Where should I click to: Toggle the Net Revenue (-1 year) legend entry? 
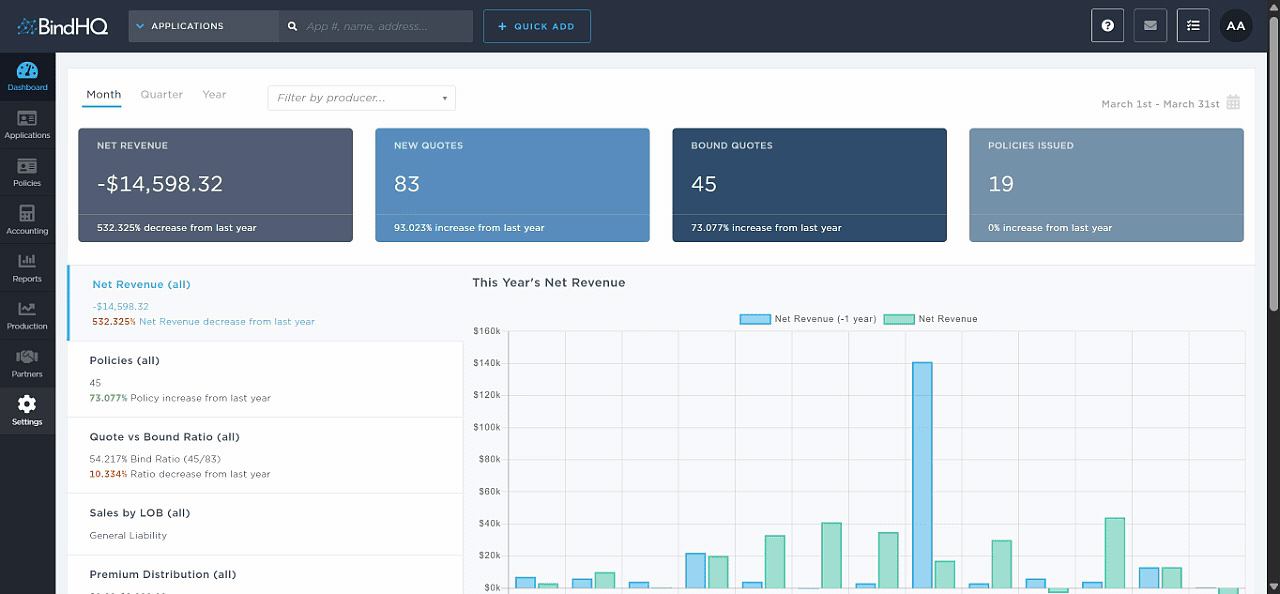(808, 318)
